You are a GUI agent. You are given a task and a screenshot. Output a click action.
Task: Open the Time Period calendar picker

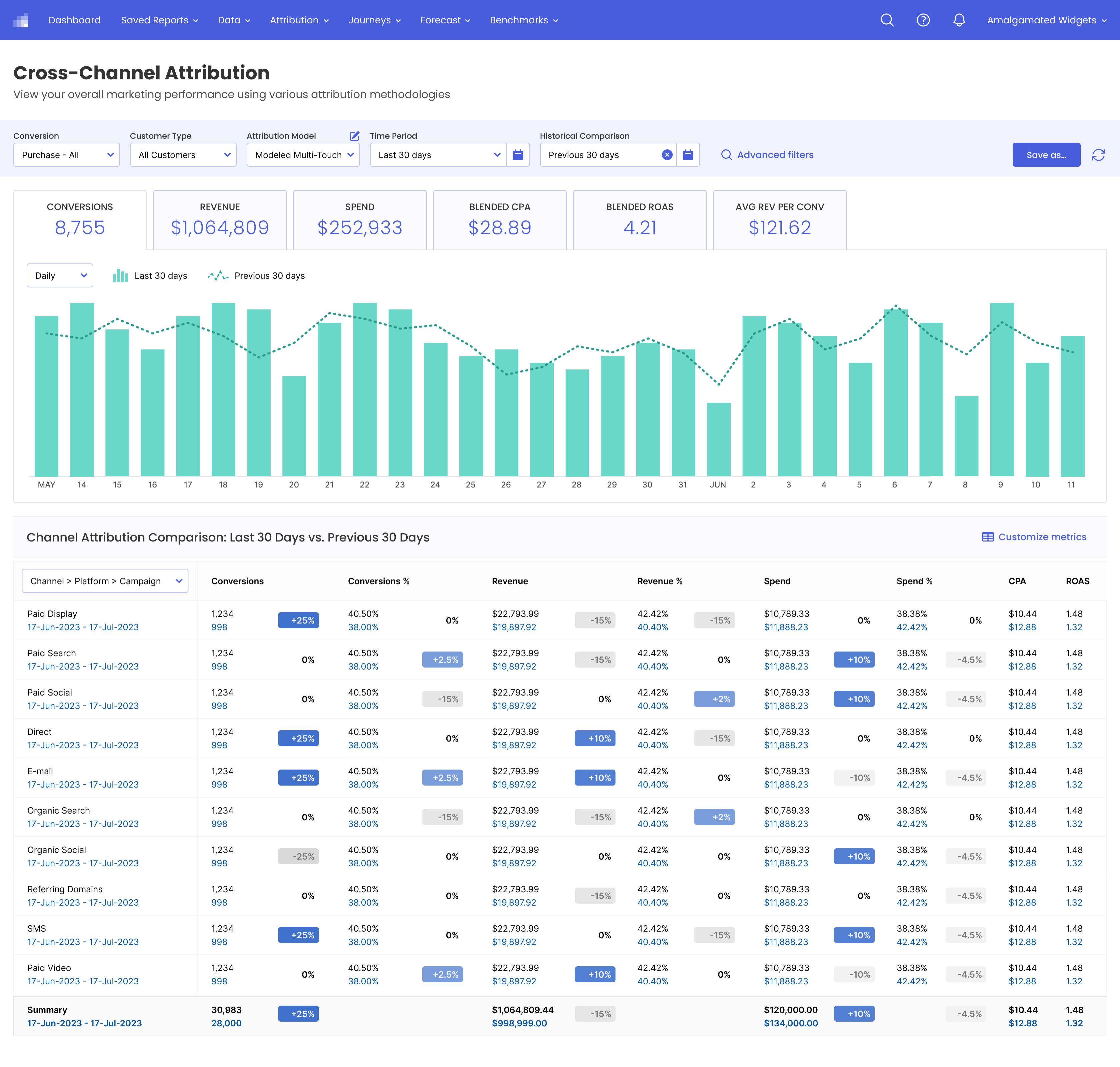click(518, 155)
